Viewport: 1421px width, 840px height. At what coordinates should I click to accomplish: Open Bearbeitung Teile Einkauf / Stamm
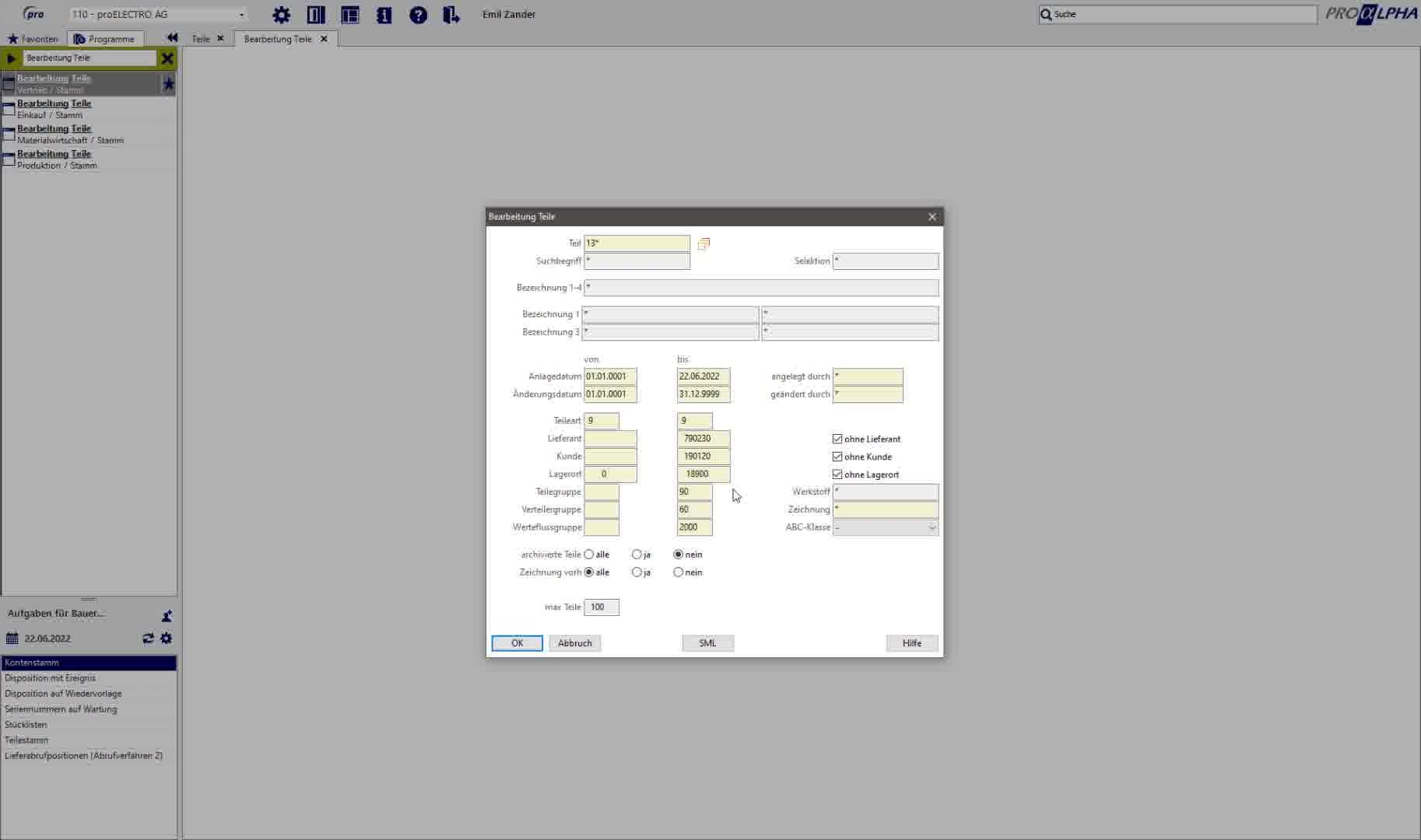point(88,109)
